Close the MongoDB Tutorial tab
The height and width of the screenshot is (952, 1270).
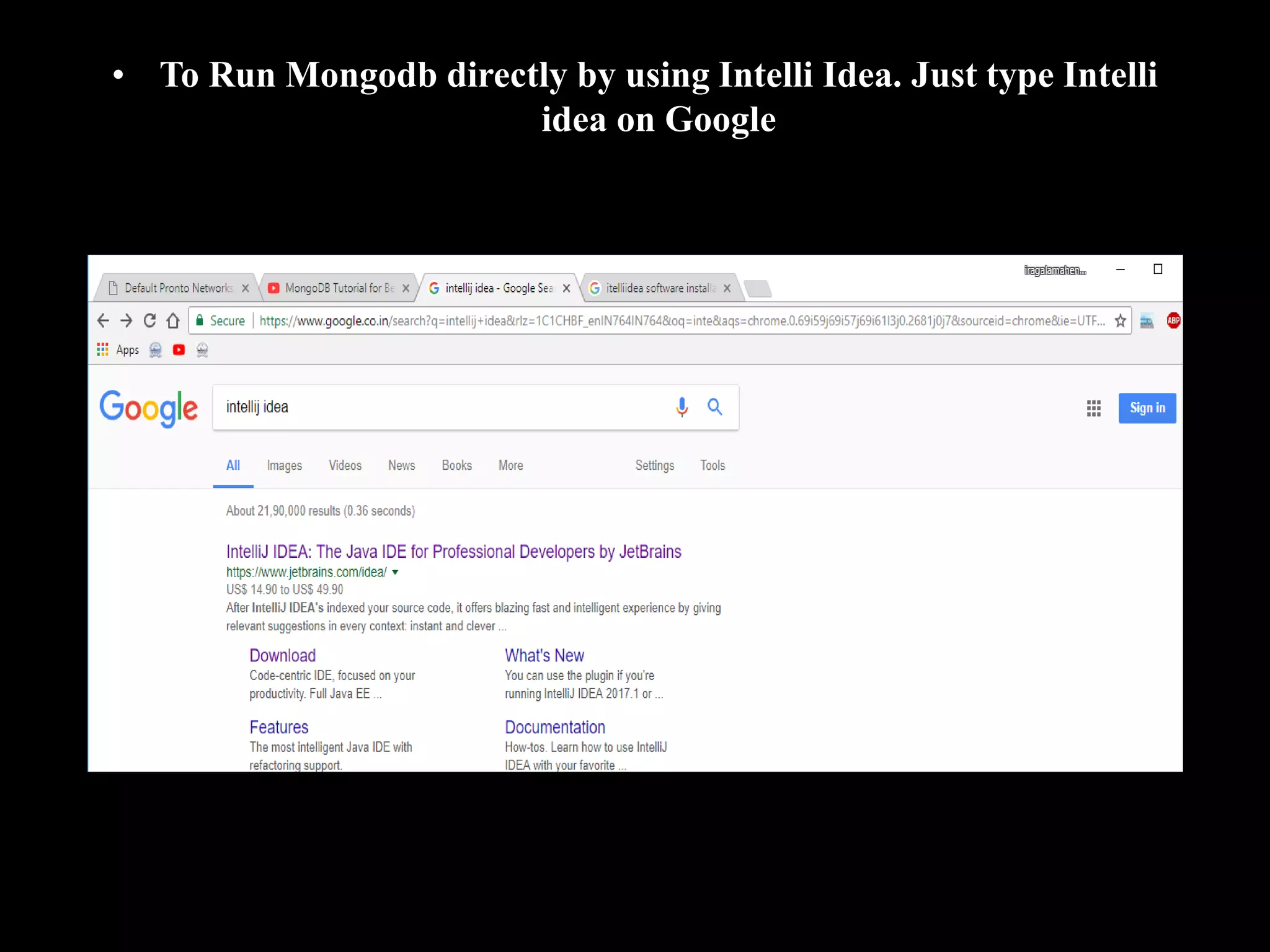(406, 288)
